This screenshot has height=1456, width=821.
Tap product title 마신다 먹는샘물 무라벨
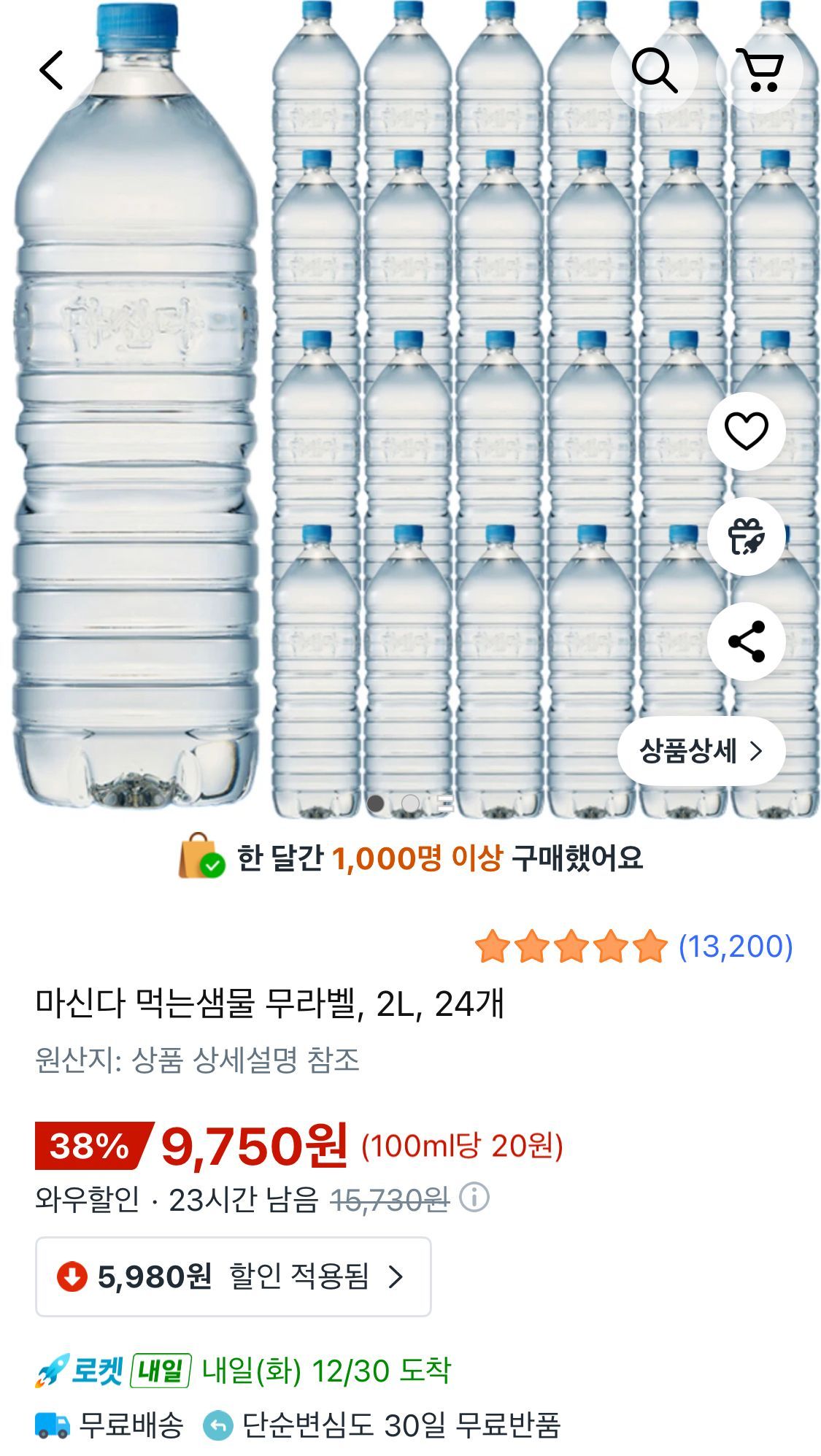(270, 1004)
